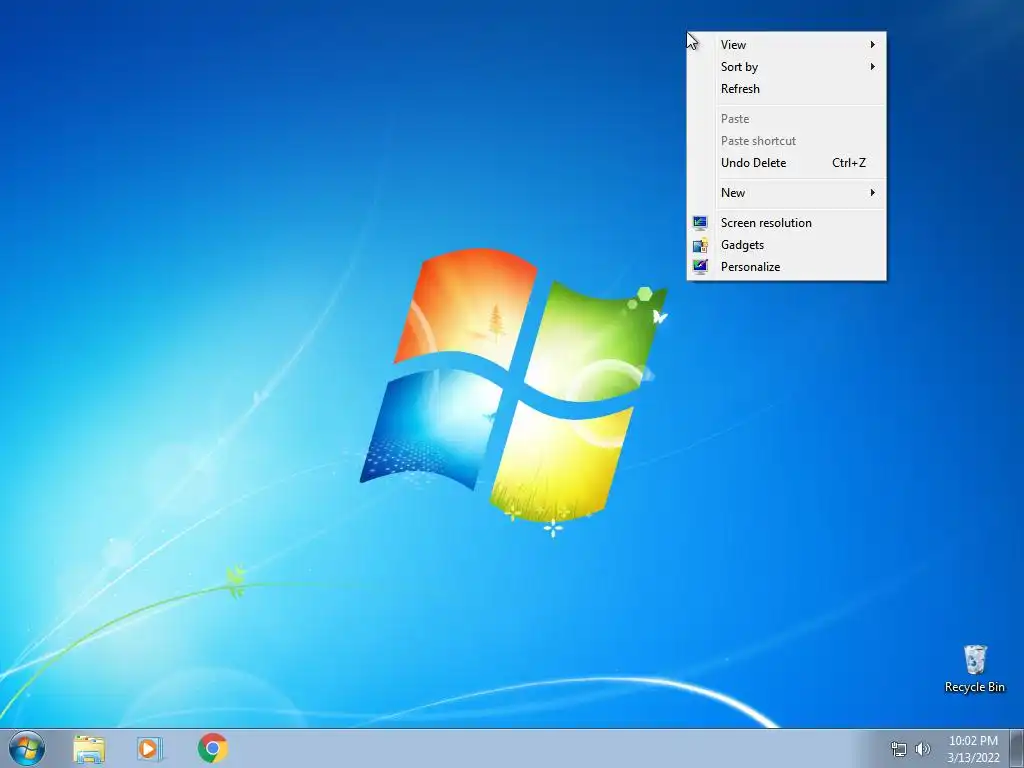Open the Sort by submenu
The width and height of the screenshot is (1024, 768).
click(x=786, y=67)
